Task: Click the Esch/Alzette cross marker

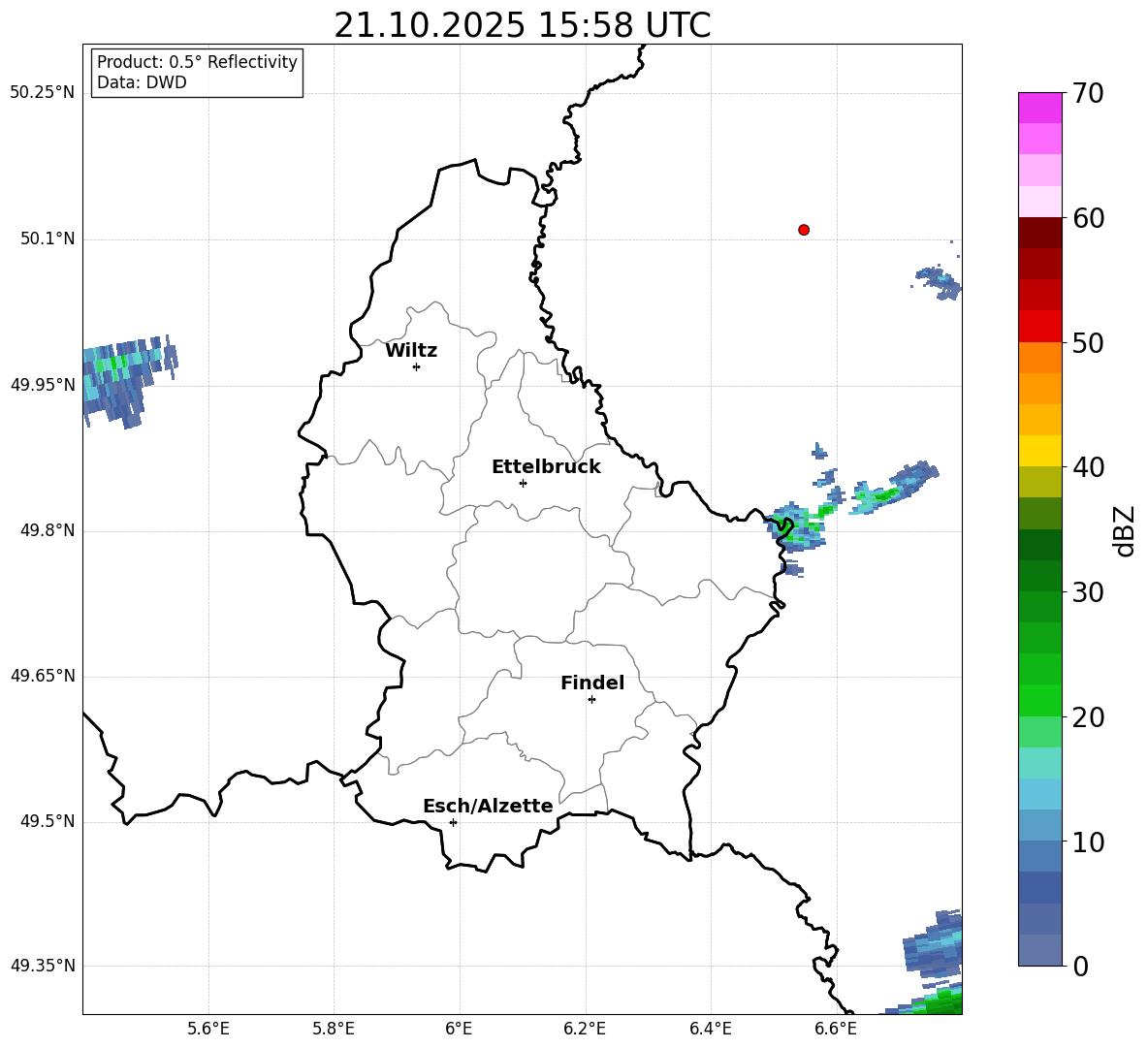Action: (453, 822)
